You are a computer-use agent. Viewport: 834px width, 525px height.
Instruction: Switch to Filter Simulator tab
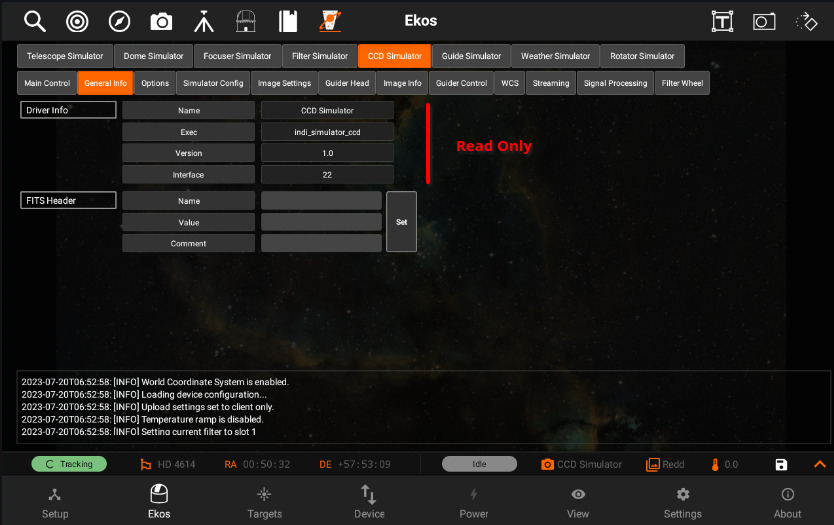click(x=320, y=56)
